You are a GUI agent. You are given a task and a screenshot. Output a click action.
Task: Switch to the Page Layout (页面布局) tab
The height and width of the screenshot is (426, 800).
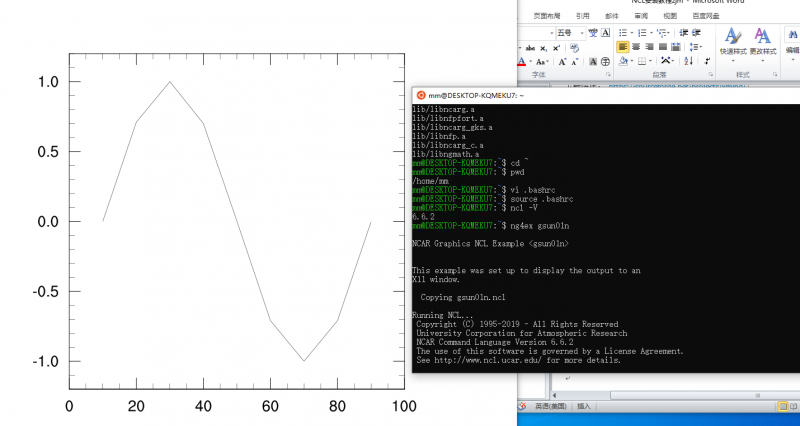[547, 16]
